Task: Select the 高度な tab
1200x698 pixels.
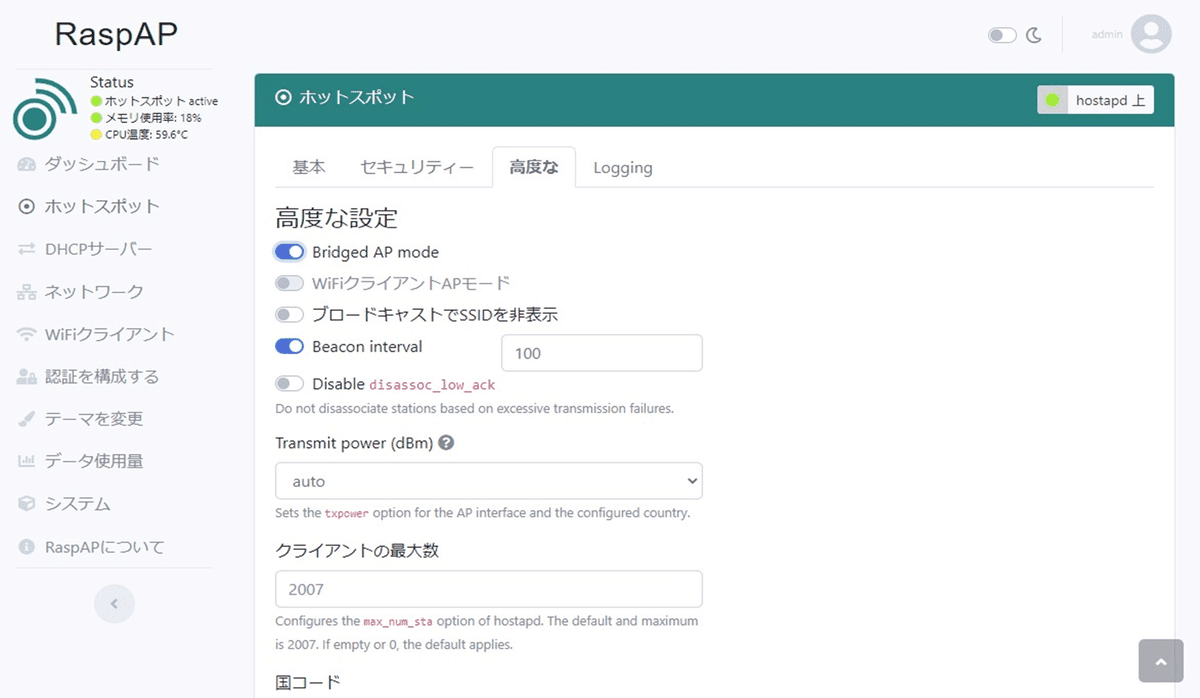Action: (534, 167)
